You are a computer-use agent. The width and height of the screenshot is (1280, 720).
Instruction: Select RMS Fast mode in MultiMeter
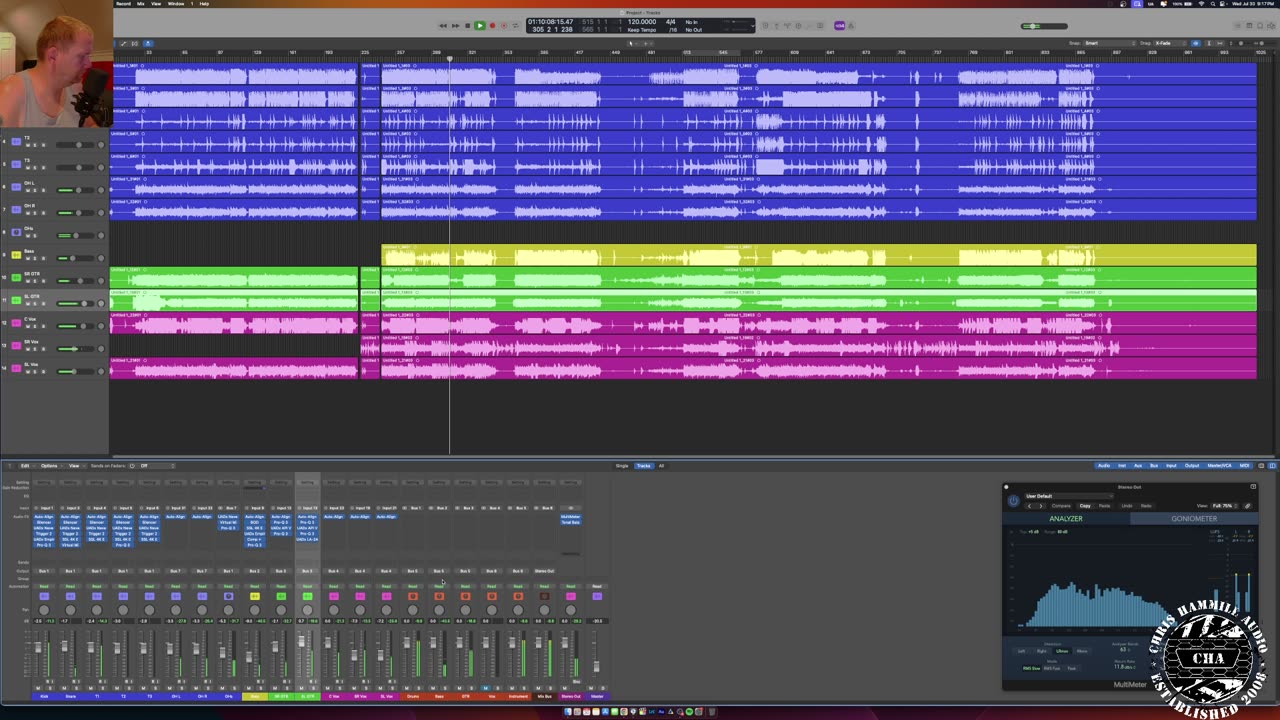tap(1052, 669)
